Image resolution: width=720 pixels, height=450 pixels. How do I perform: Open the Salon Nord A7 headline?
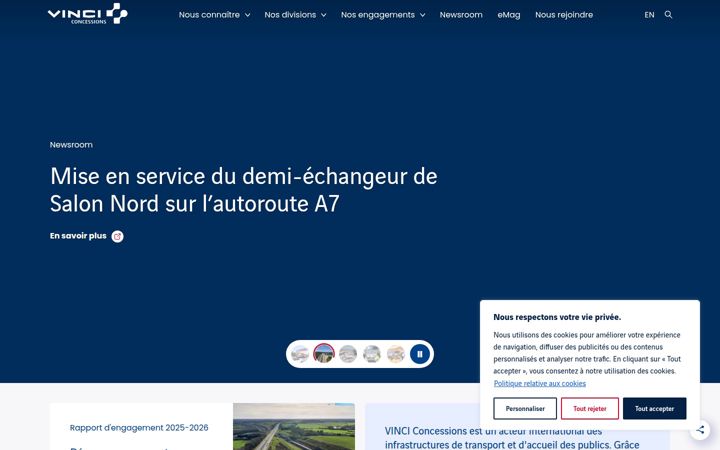[243, 190]
